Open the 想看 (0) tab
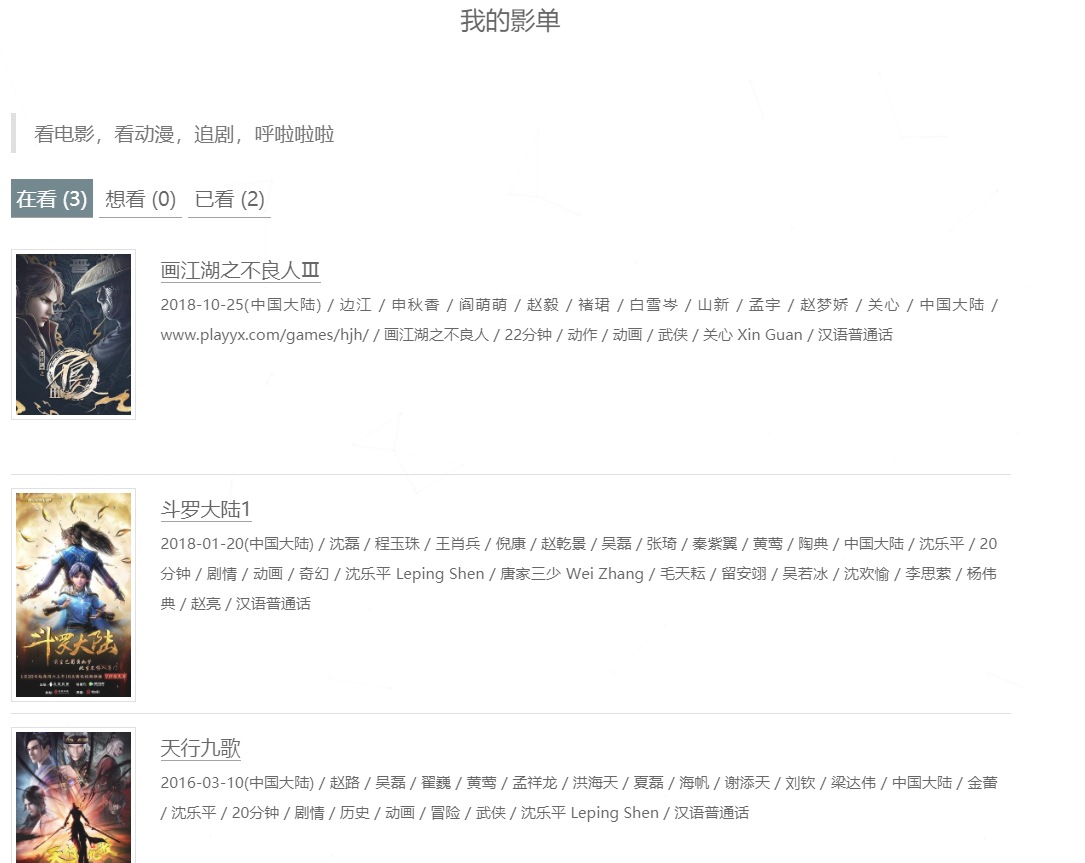The width and height of the screenshot is (1085, 863). tap(140, 199)
